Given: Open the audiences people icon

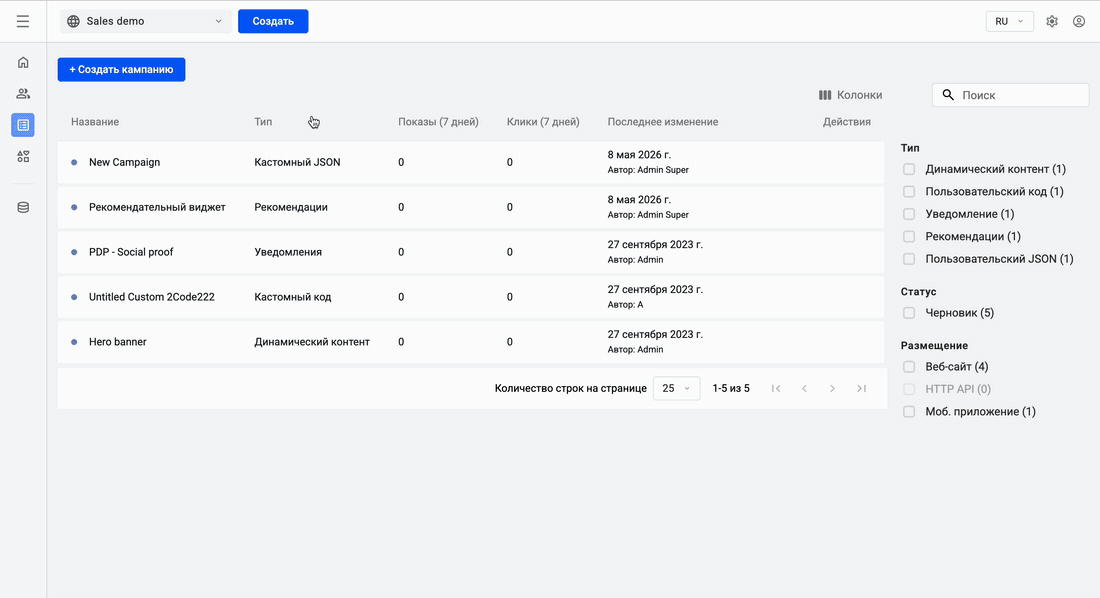Looking at the screenshot, I should point(23,93).
